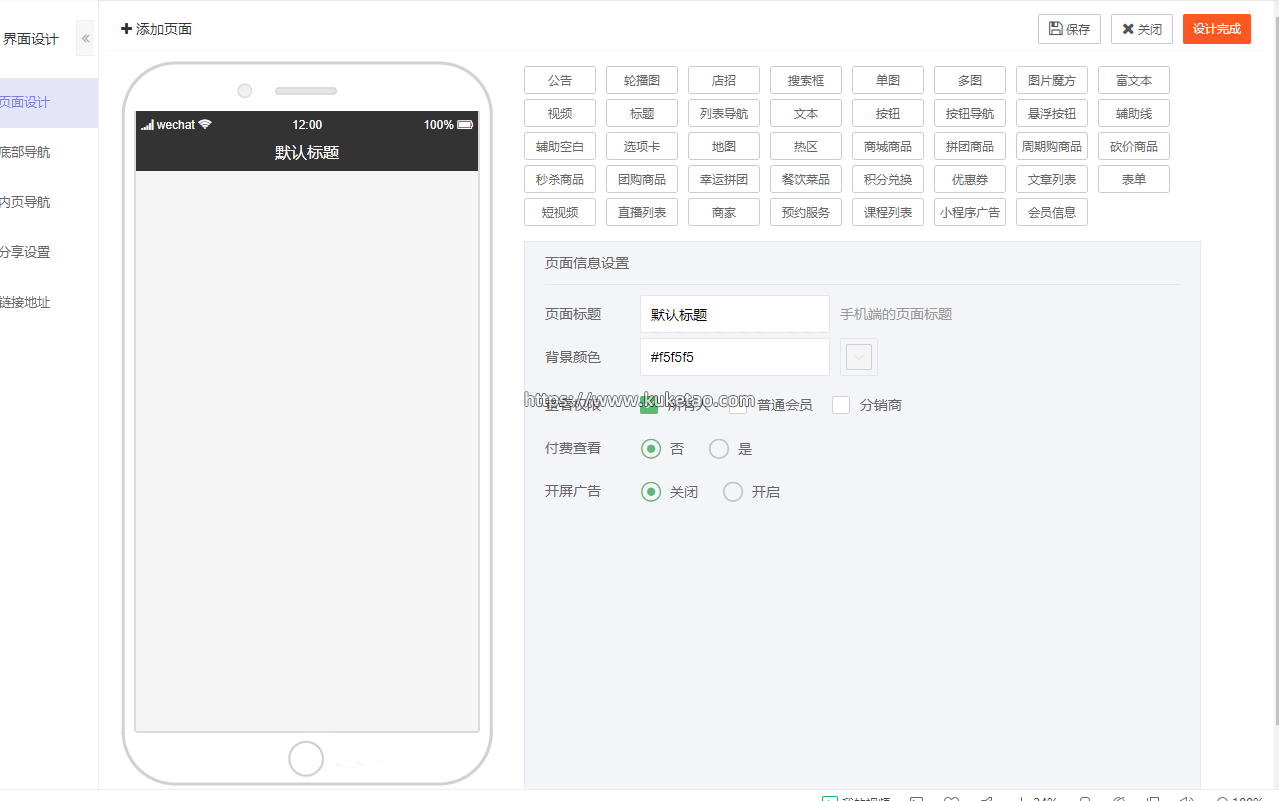This screenshot has width=1279, height=801.
Task: Click the 默认标题 header in phone preview
Action: pos(307,153)
